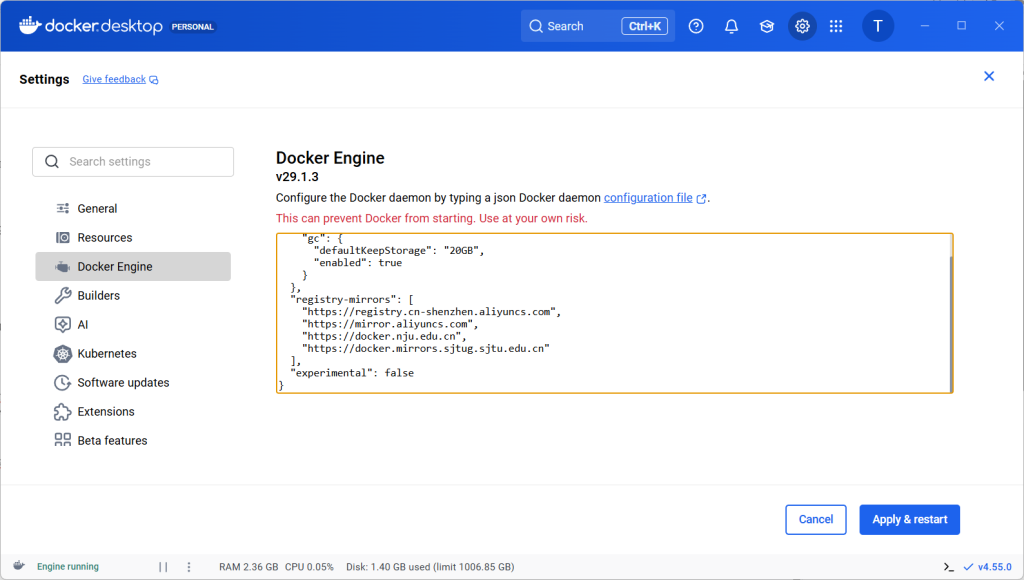
Task: Open the apps grid menu icon
Action: (x=836, y=26)
